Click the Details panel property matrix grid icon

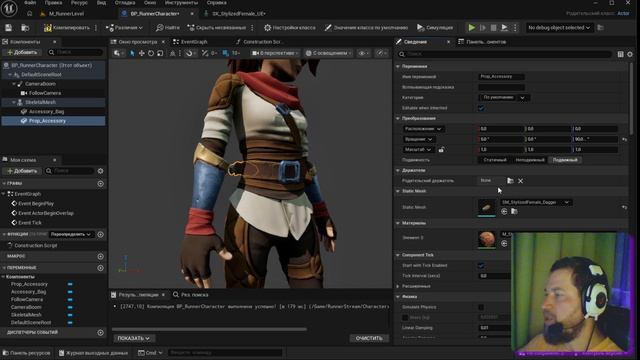(x=620, y=54)
